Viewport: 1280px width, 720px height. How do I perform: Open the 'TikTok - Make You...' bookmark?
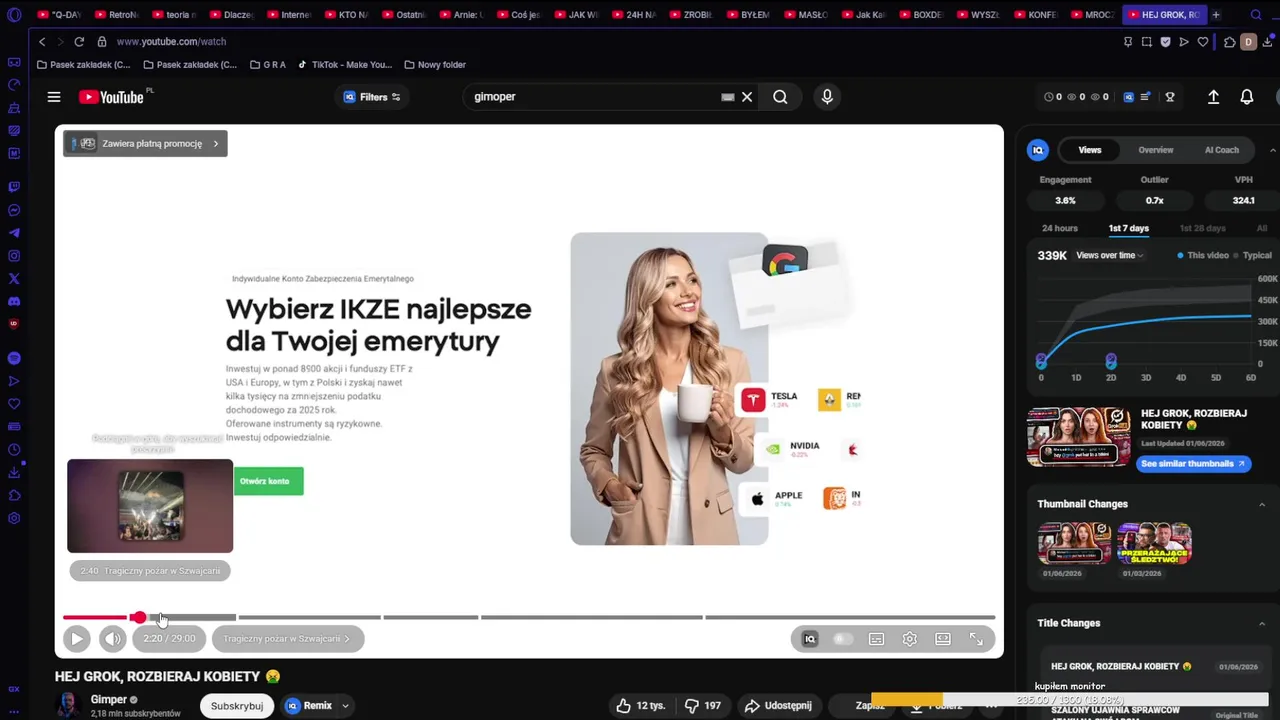345,65
